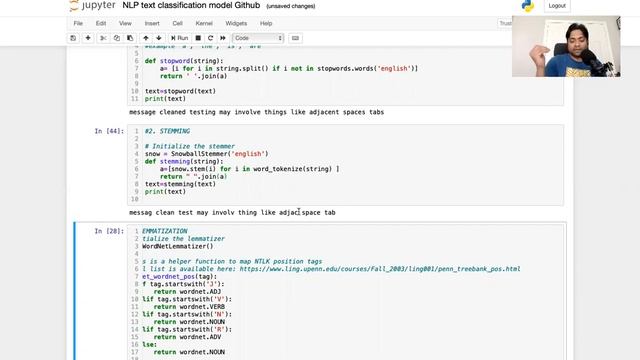Click the Logout button
This screenshot has height=360, width=640.
(x=557, y=6)
